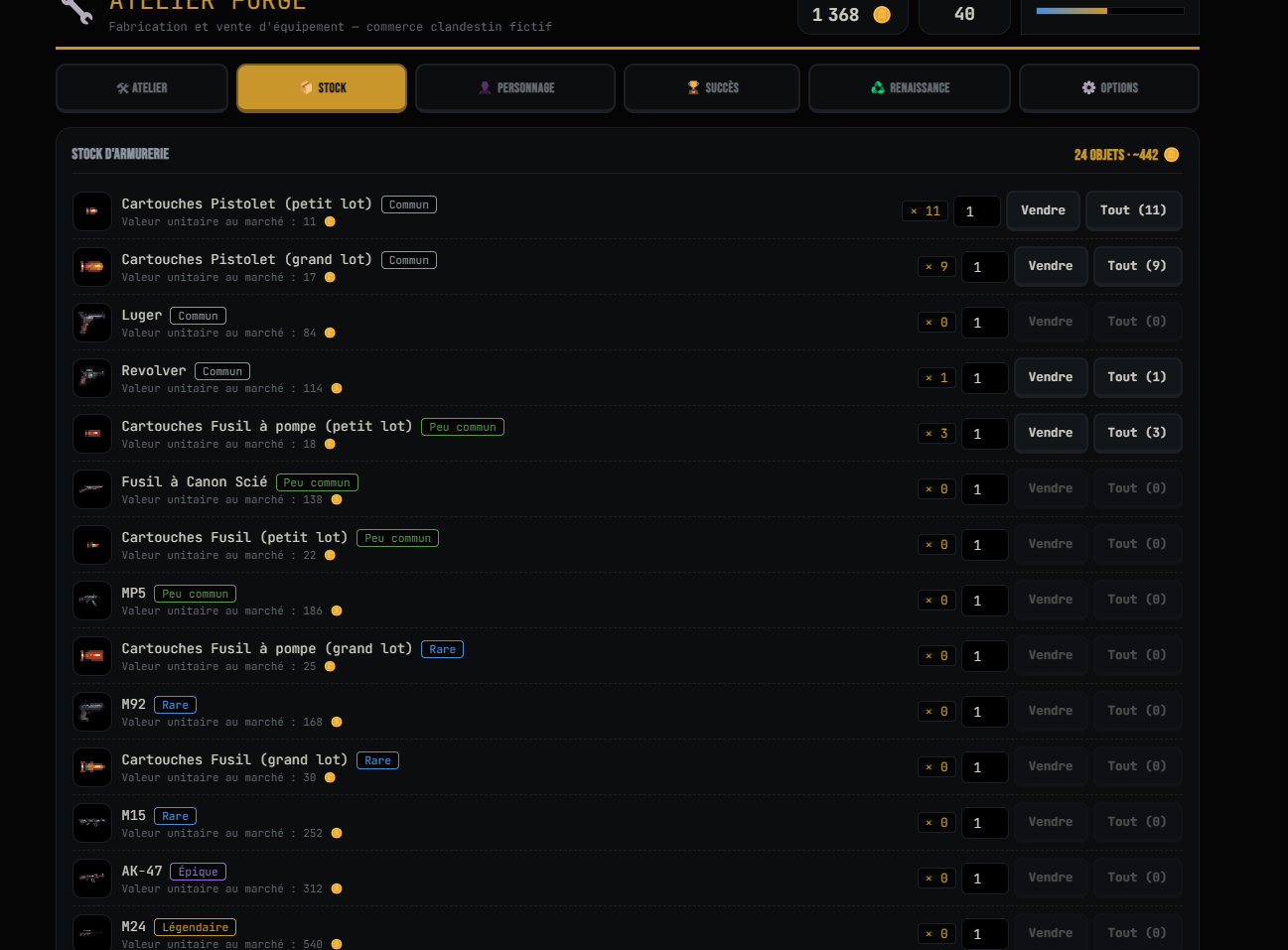
Task: Open the Succès tab
Action: [x=712, y=88]
